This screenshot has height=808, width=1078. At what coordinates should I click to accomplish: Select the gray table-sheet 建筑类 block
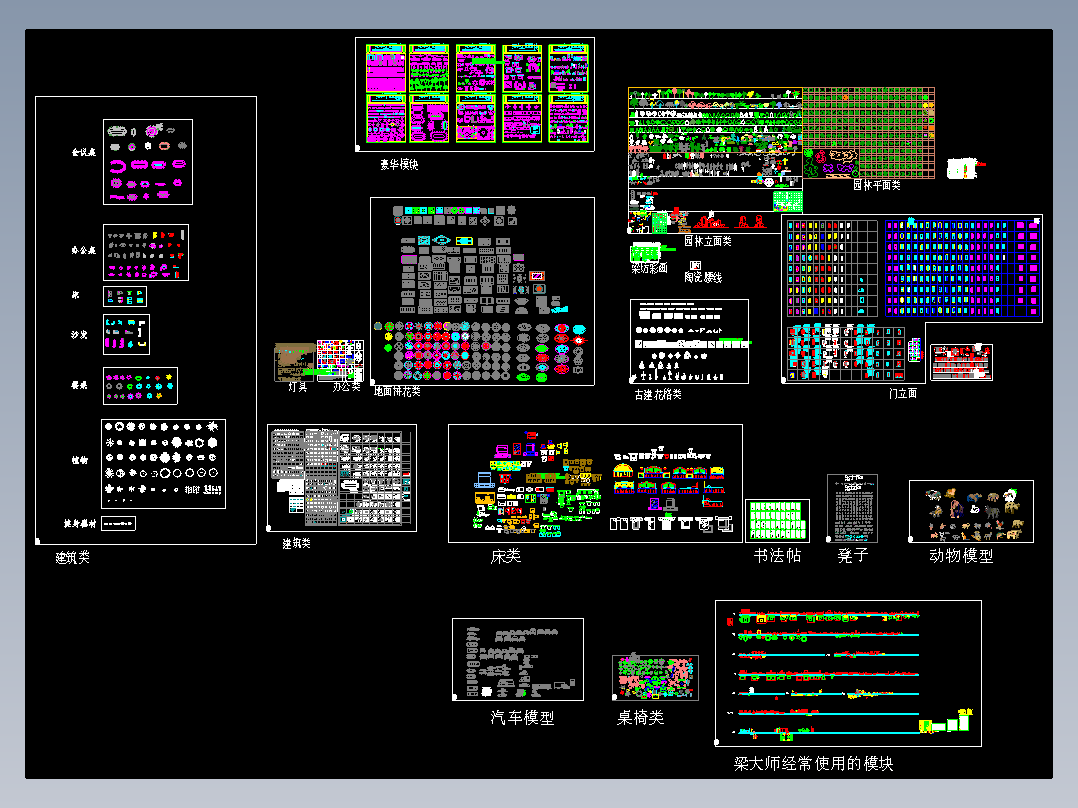[x=342, y=478]
